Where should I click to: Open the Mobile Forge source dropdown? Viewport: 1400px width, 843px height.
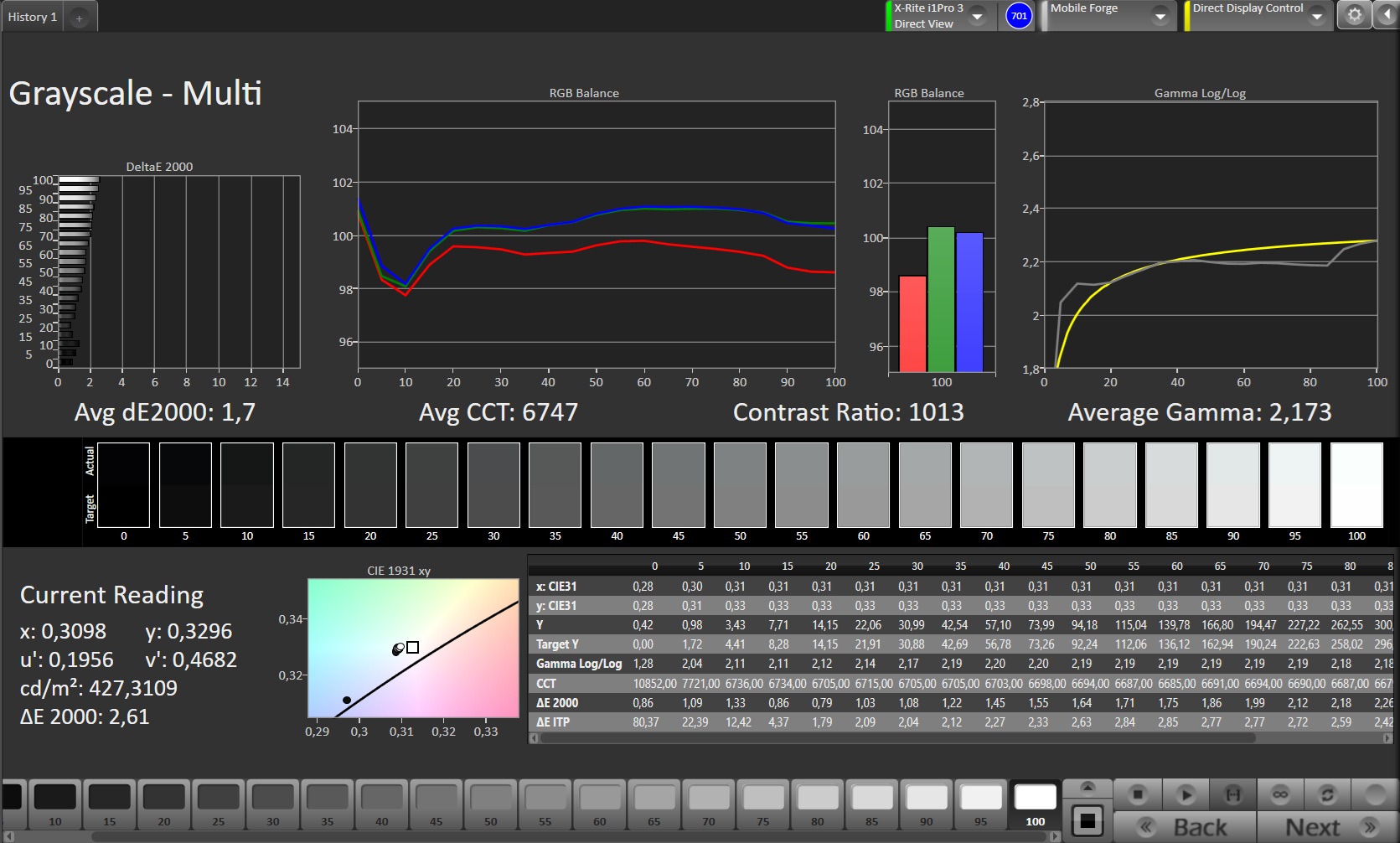1160,16
